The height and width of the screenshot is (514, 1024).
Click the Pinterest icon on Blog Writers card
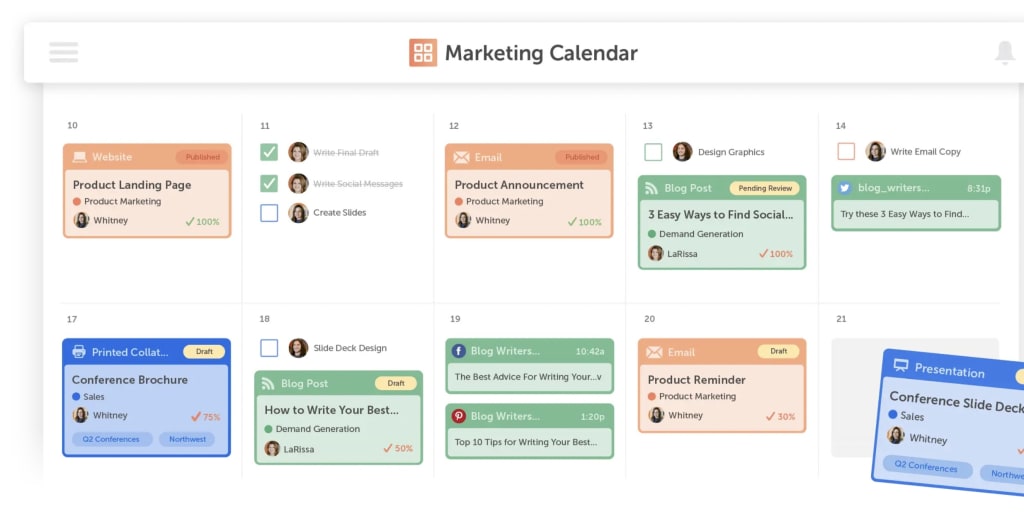(459, 416)
